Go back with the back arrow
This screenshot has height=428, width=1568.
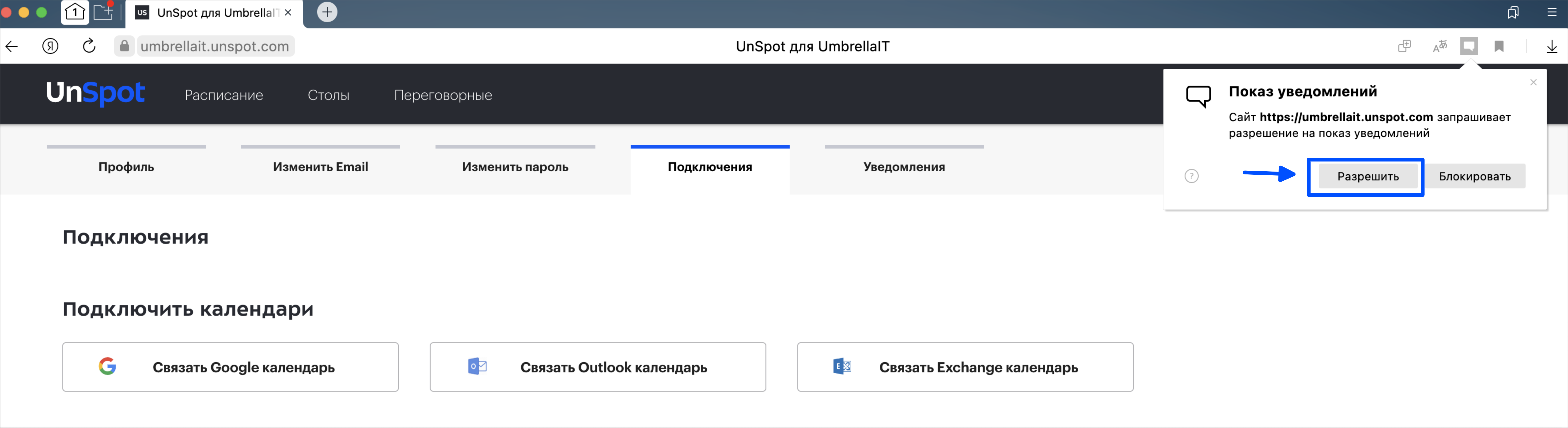(x=11, y=46)
